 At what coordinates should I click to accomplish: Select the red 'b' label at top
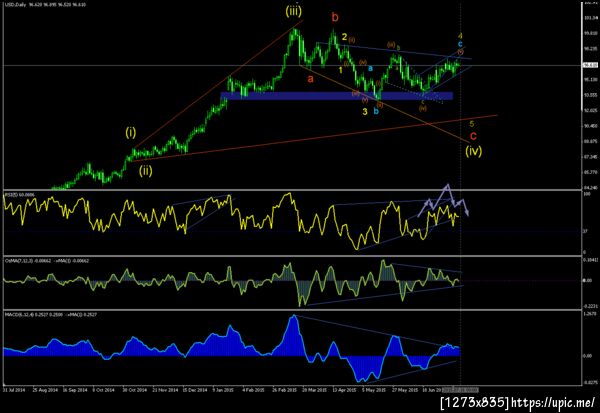335,17
